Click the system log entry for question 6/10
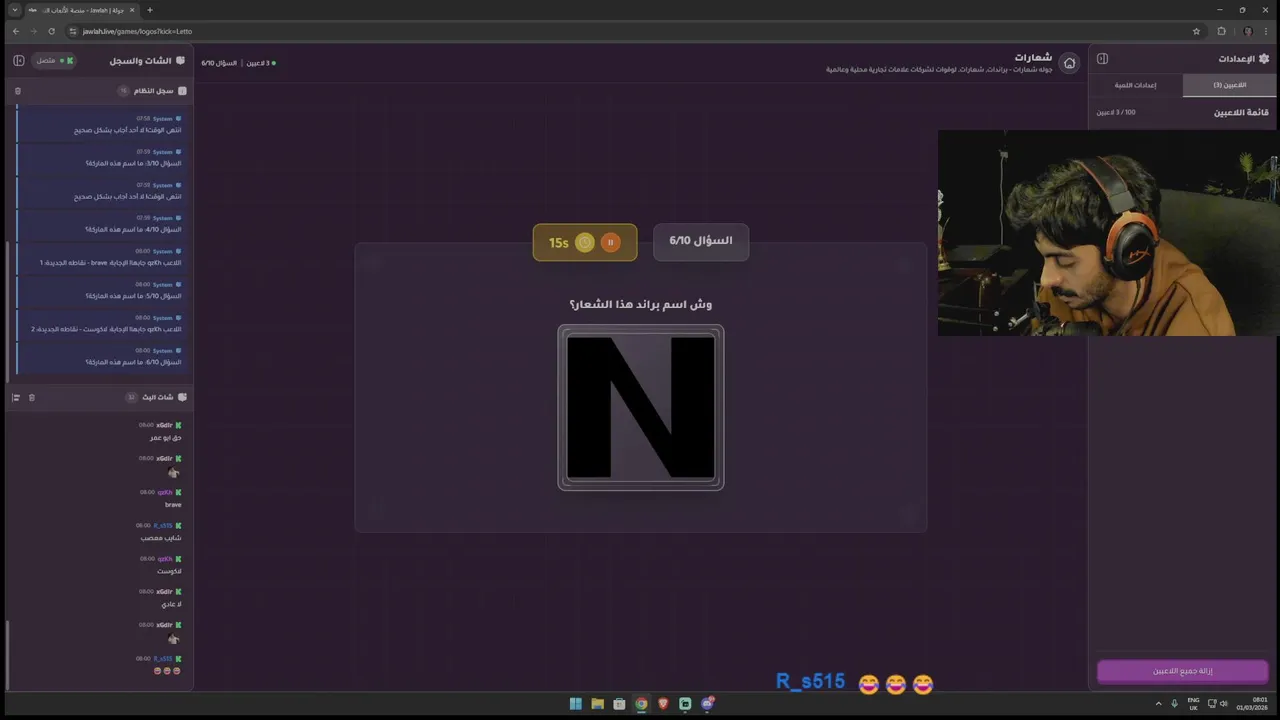This screenshot has width=1280, height=720. (101, 357)
